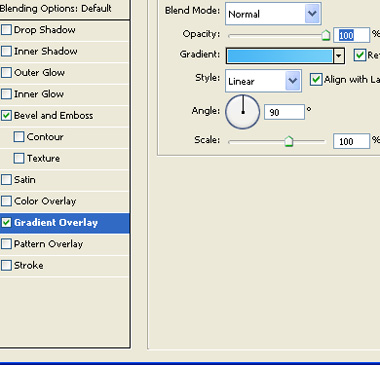Select the Color Overlay label

click(x=45, y=201)
